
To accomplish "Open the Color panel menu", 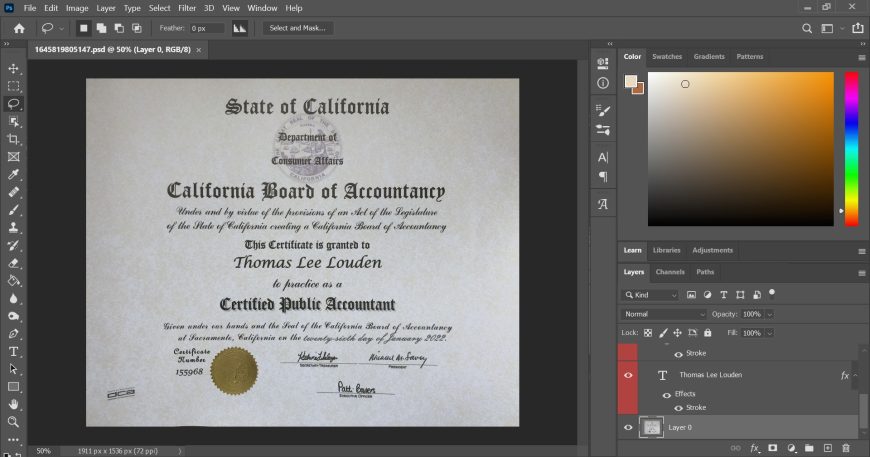I will point(862,57).
